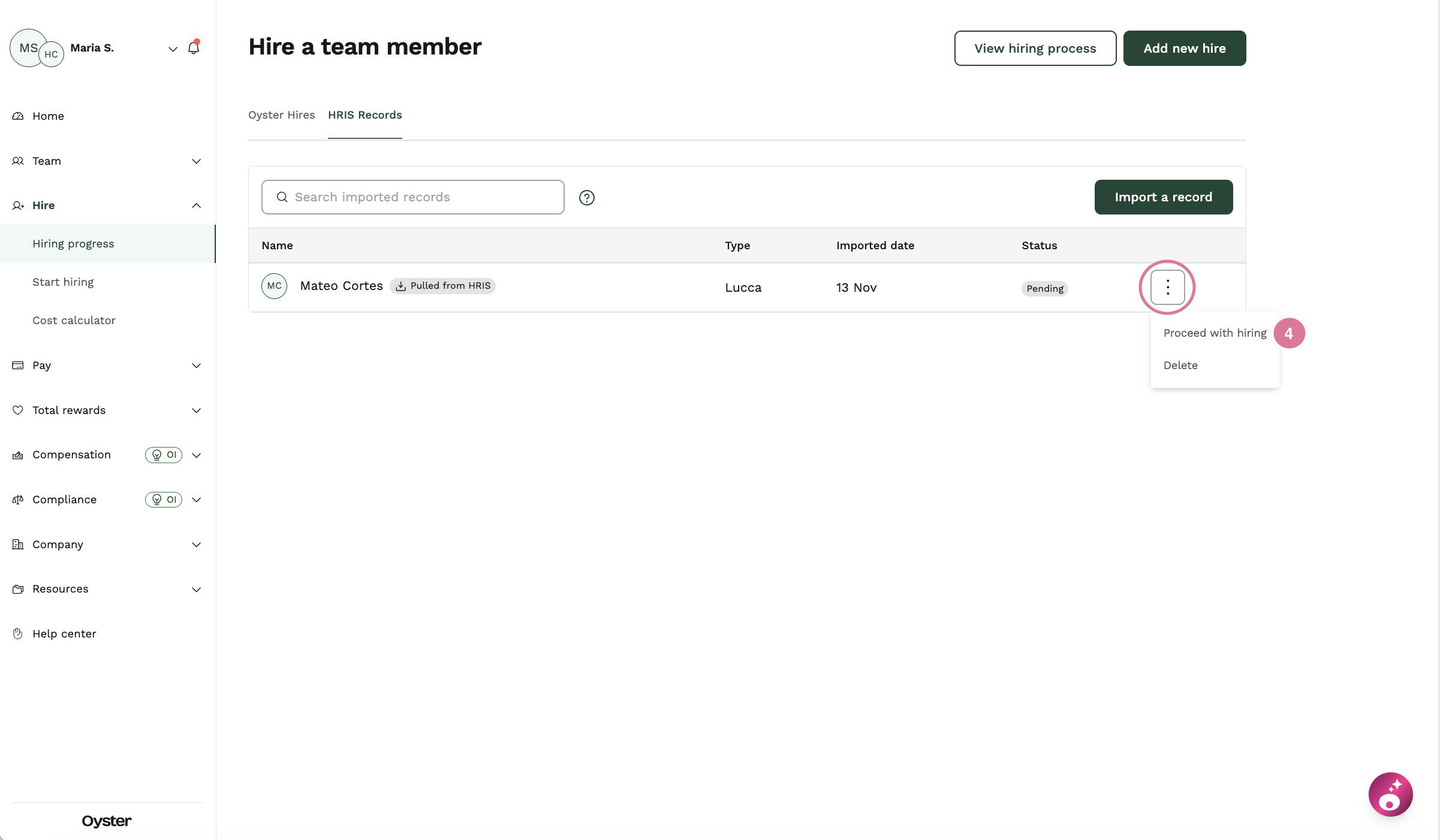This screenshot has width=1440, height=840.
Task: Open the Mateo Cortes record
Action: [x=342, y=286]
